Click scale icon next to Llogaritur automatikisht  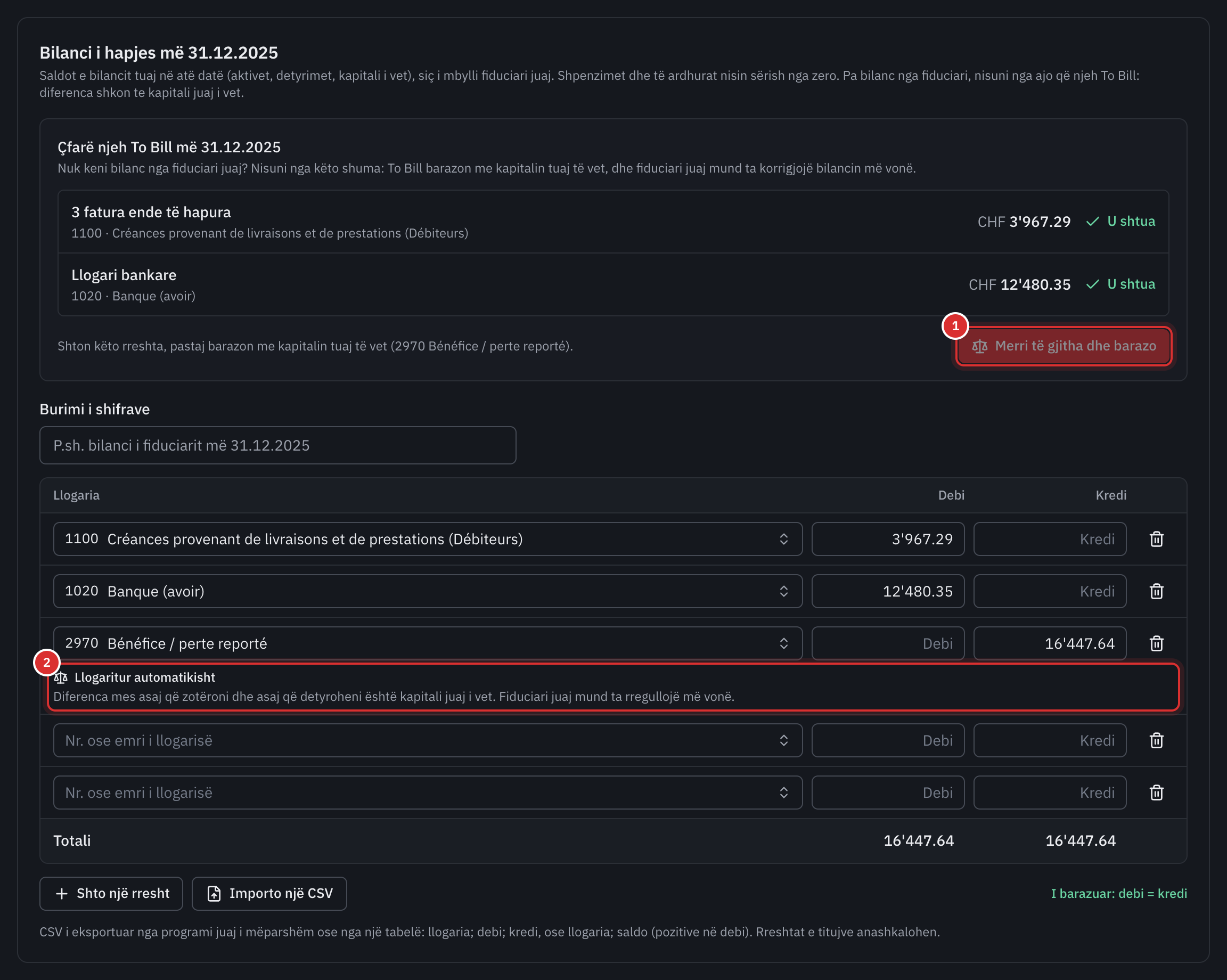pyautogui.click(x=61, y=677)
